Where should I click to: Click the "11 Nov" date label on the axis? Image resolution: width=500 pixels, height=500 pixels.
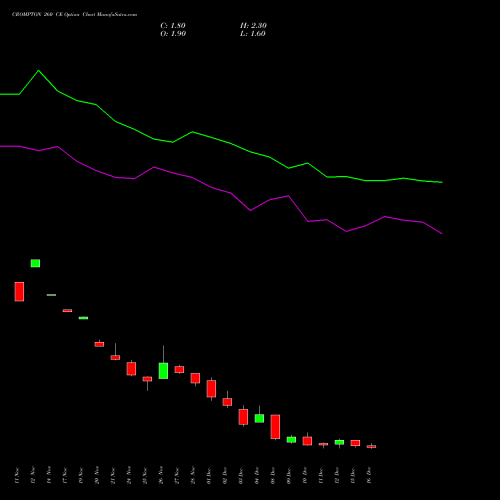coord(17,476)
